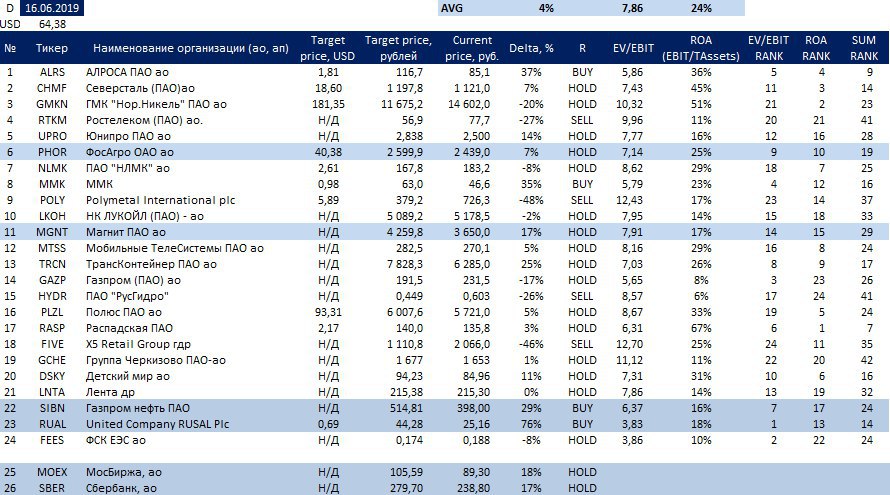Click the SIBN ticker cell
The image size is (890, 495).
pos(52,408)
